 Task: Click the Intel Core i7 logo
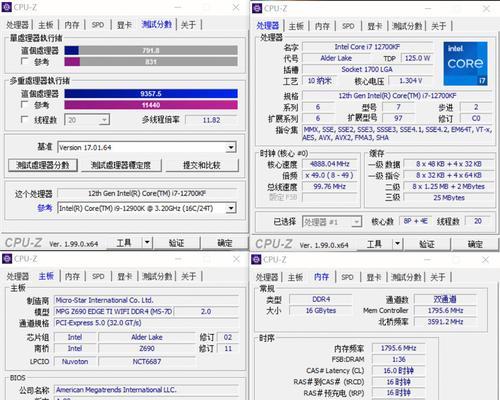coord(465,63)
